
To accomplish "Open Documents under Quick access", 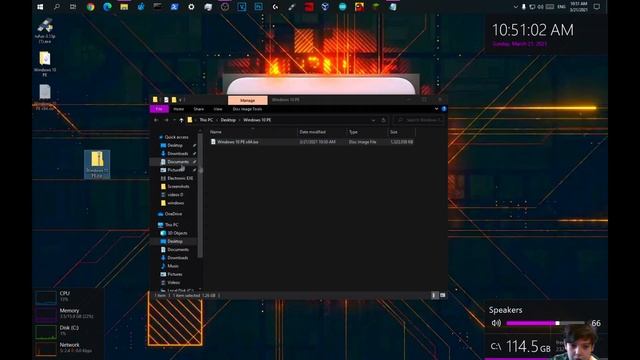I will (x=178, y=162).
